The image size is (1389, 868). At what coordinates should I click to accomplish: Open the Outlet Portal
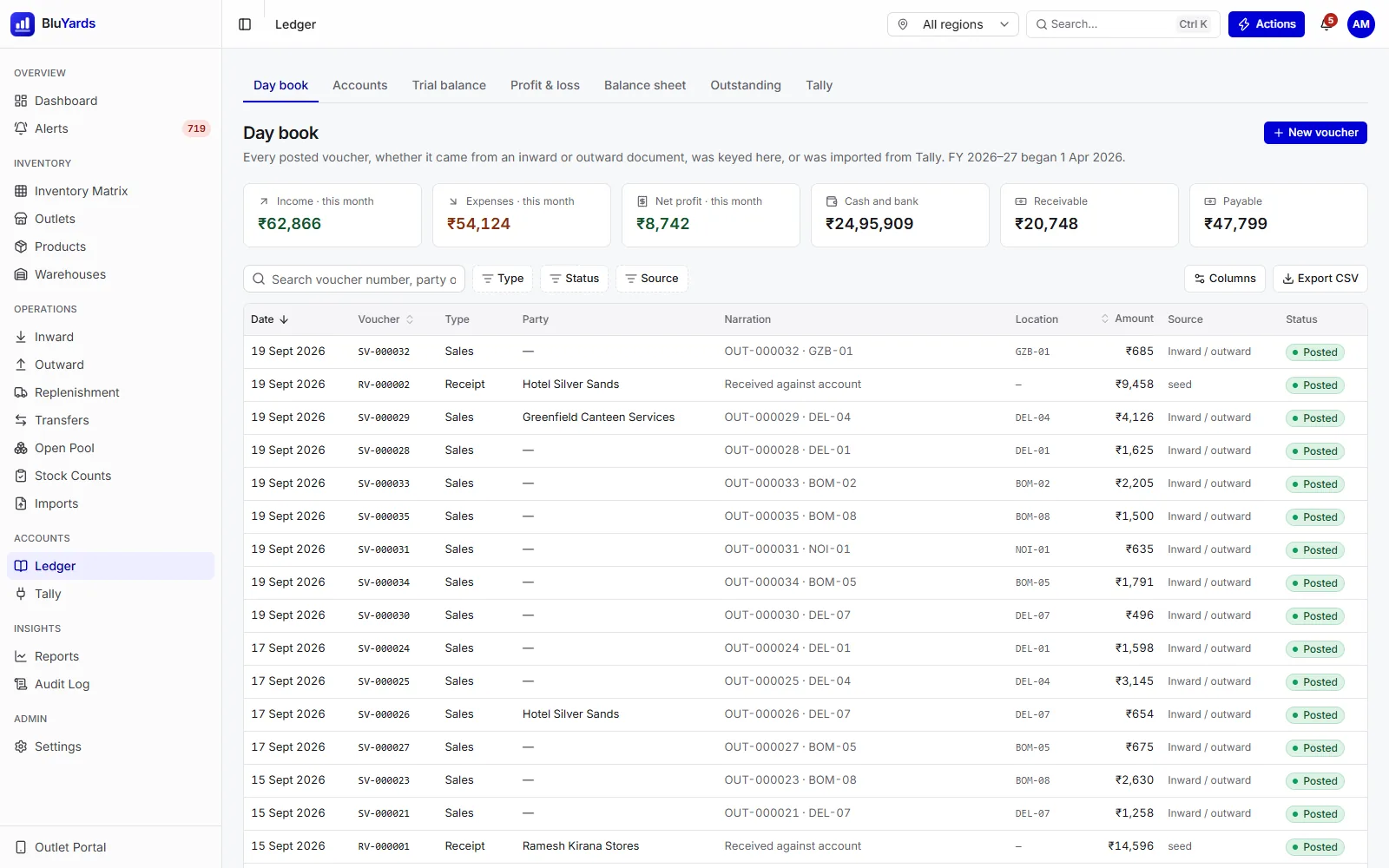(110, 847)
